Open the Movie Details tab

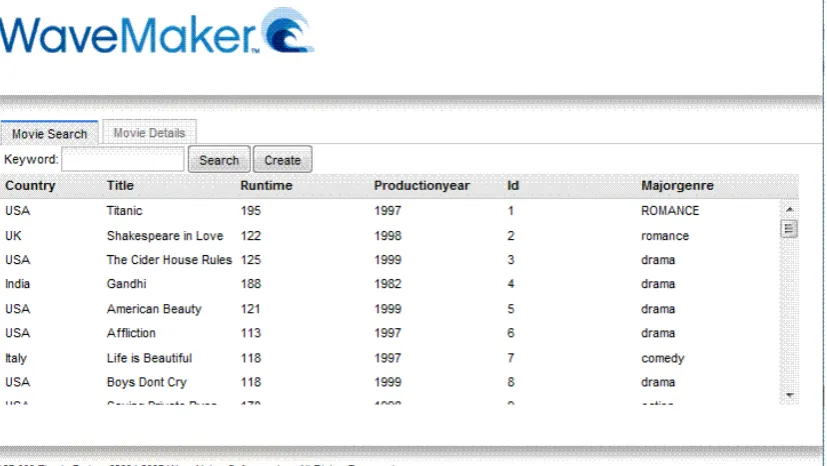pos(149,132)
